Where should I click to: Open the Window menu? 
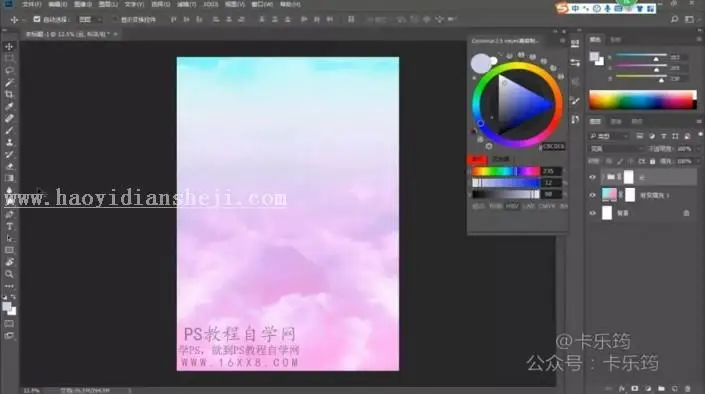pos(262,4)
